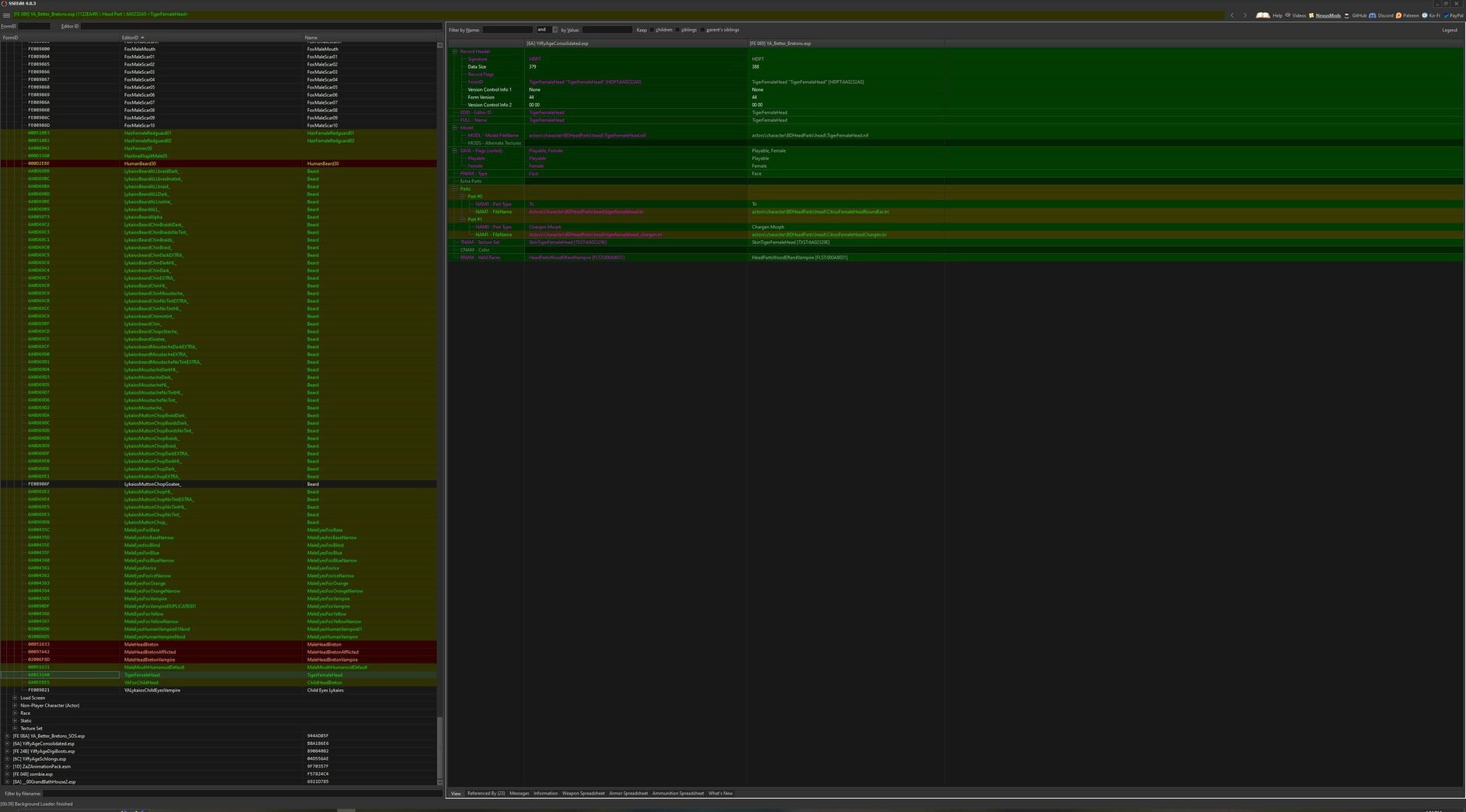Open the Patreon link
This screenshot has width=1466, height=812.
pos(1407,15)
